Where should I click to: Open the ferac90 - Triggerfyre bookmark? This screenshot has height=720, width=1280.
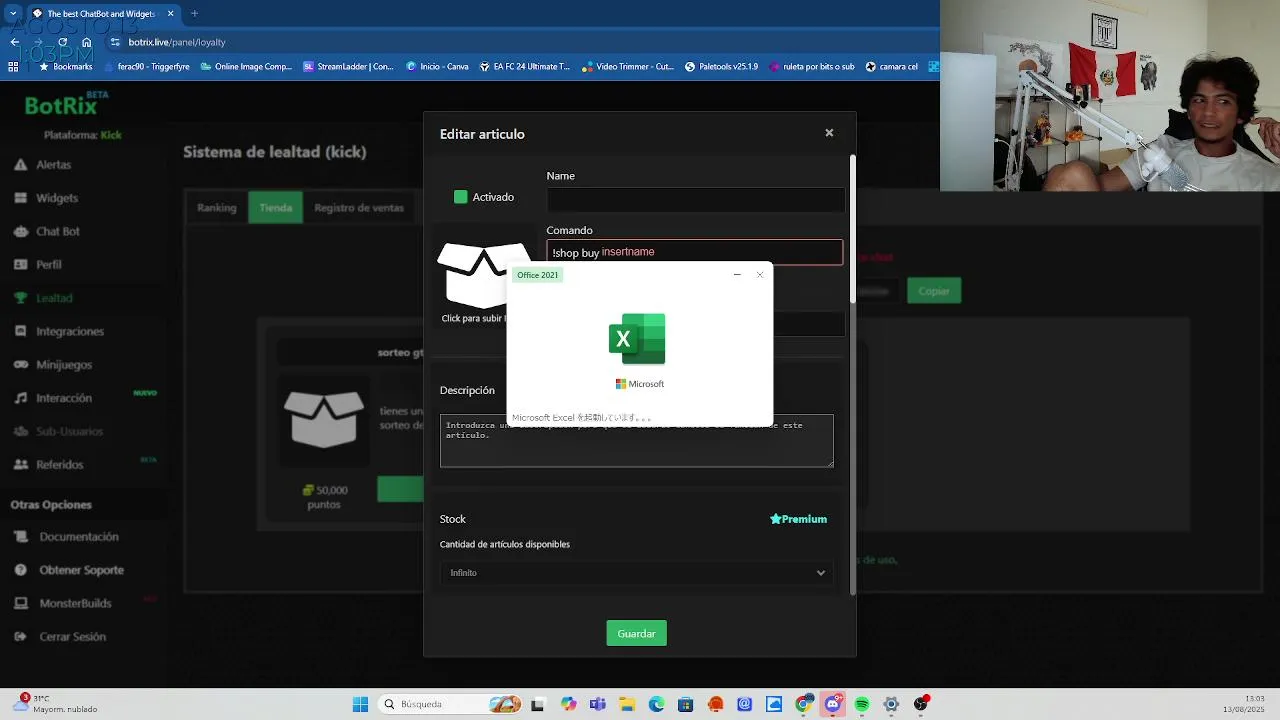coord(146,67)
